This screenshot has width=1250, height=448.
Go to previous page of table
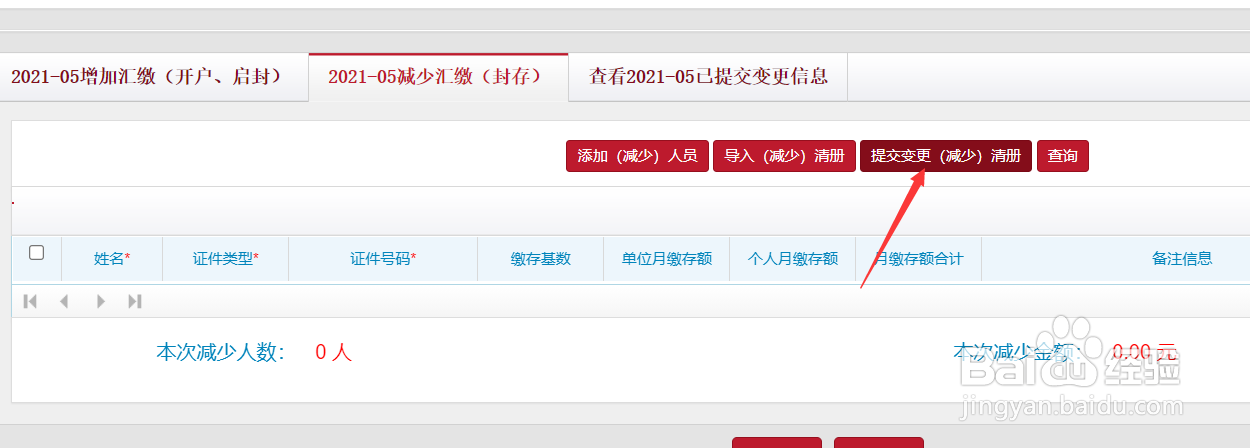point(64,301)
